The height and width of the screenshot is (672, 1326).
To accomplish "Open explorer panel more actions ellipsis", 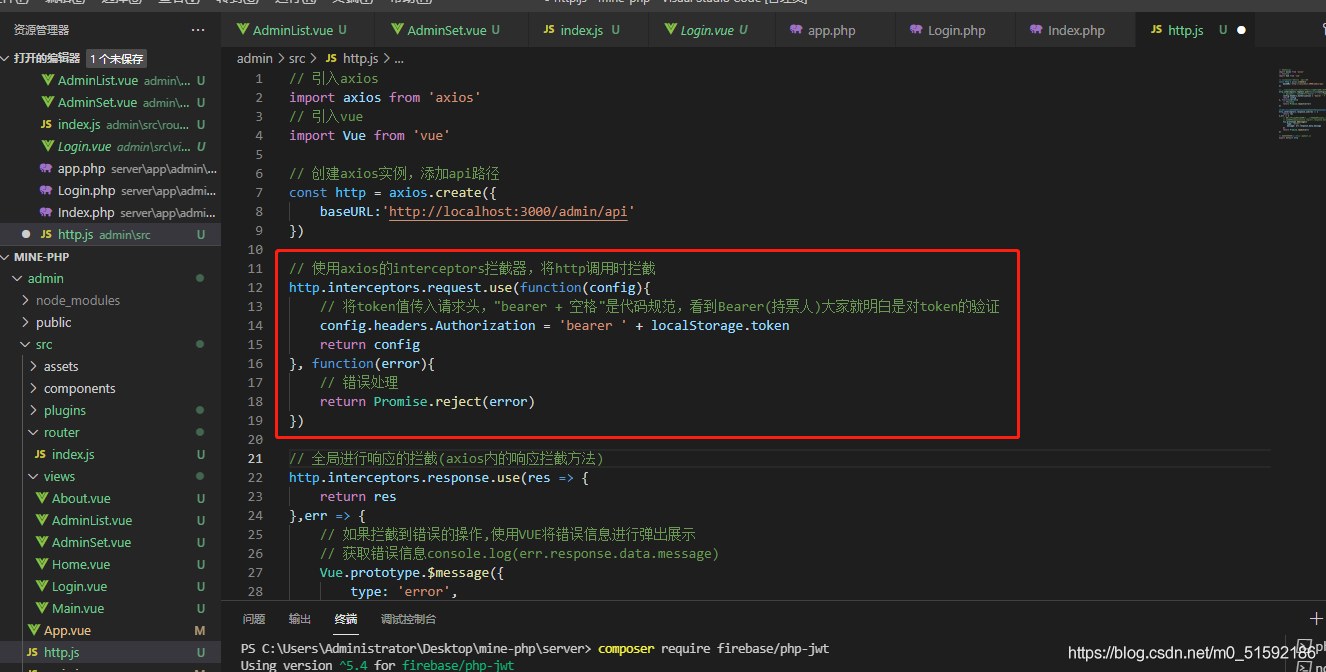I will [x=198, y=30].
